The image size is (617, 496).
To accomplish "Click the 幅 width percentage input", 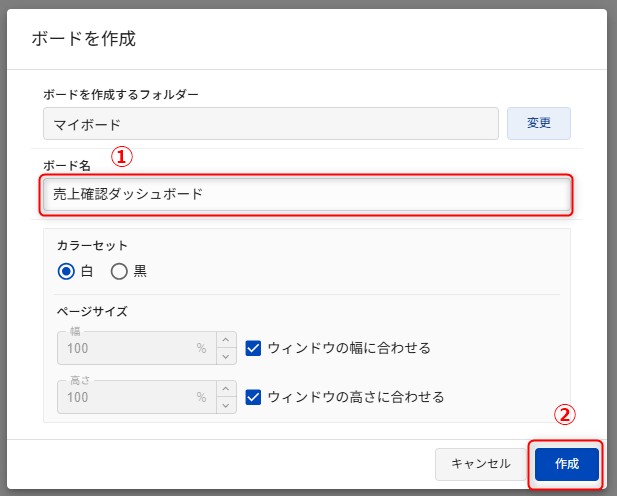I will coord(130,349).
